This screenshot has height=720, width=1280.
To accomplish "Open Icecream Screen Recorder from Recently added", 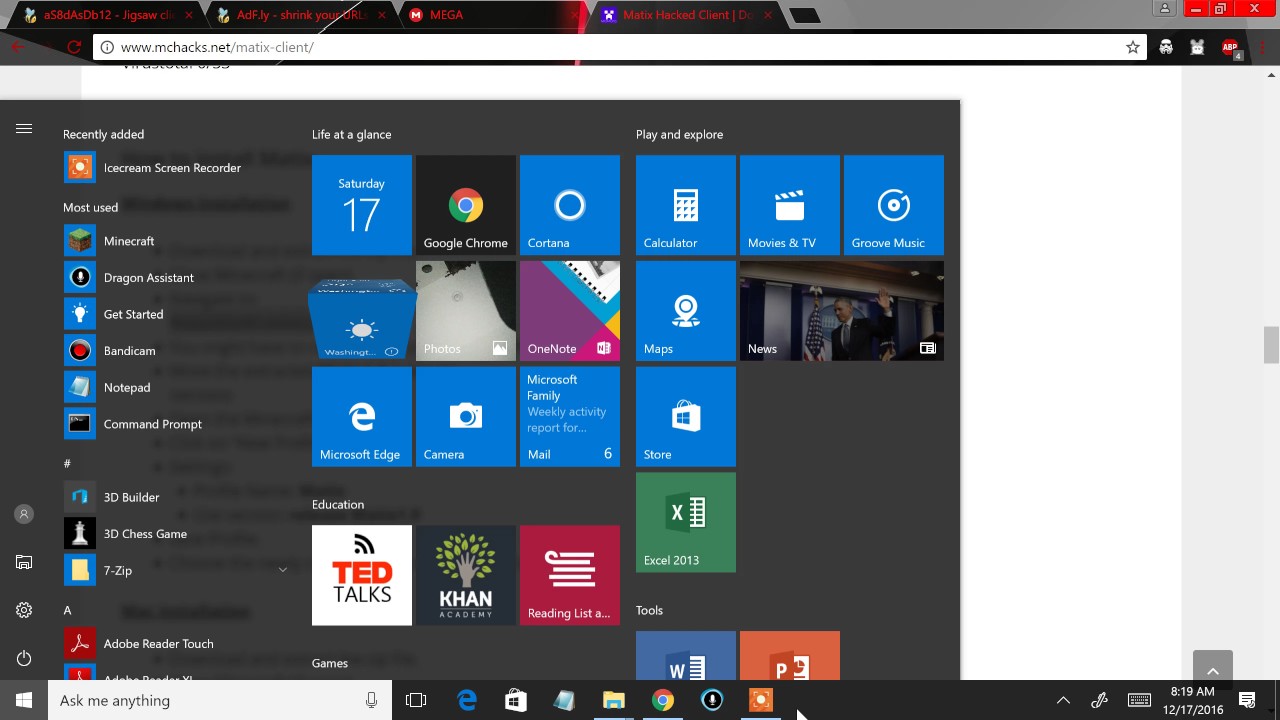I will point(170,168).
